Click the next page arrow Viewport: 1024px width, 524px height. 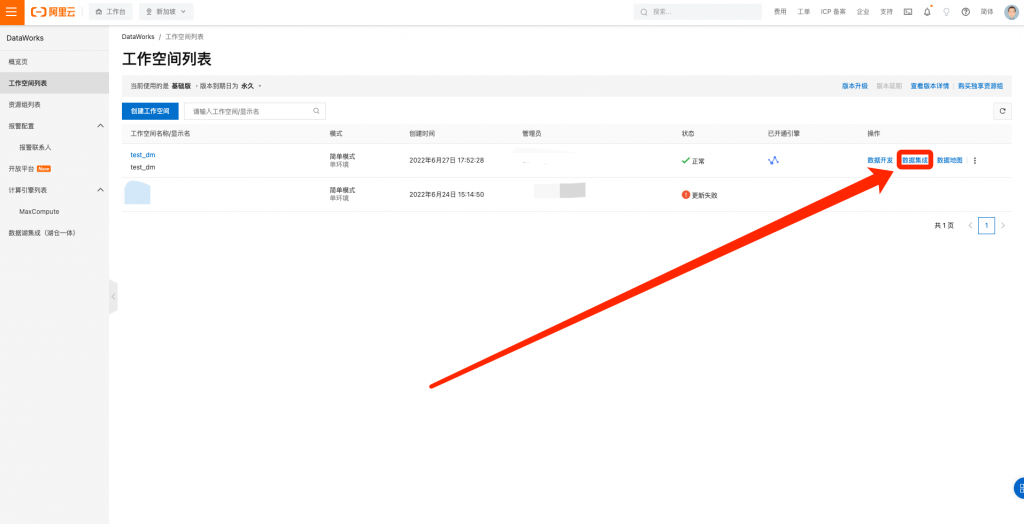pyautogui.click(x=1003, y=225)
